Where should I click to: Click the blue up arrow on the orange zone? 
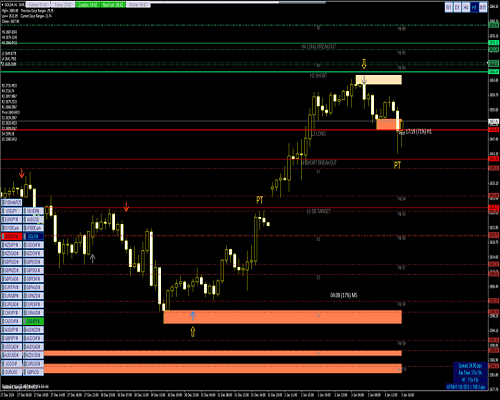point(193,316)
